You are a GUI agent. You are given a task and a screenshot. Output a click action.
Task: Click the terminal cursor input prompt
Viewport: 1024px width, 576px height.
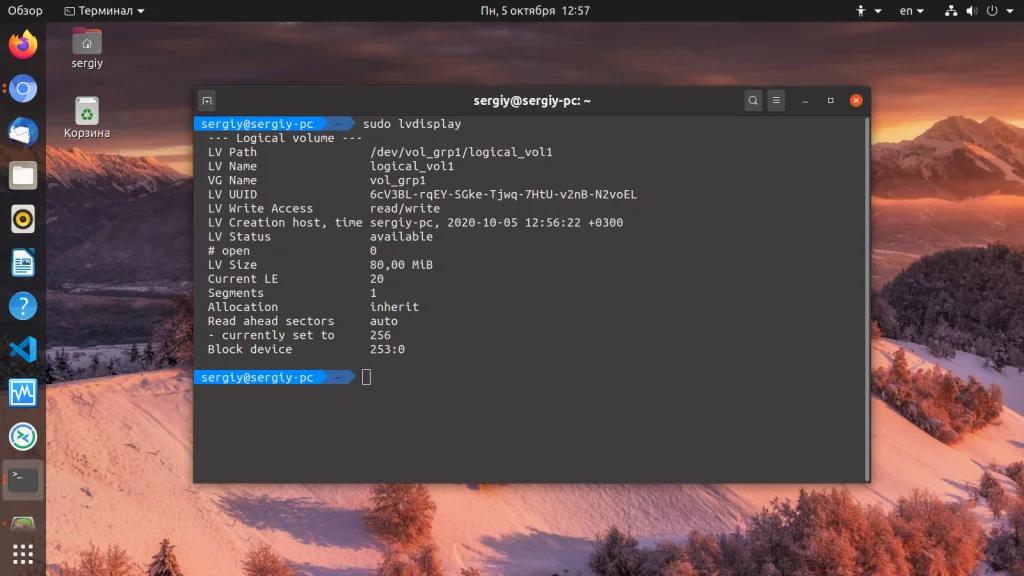click(366, 377)
